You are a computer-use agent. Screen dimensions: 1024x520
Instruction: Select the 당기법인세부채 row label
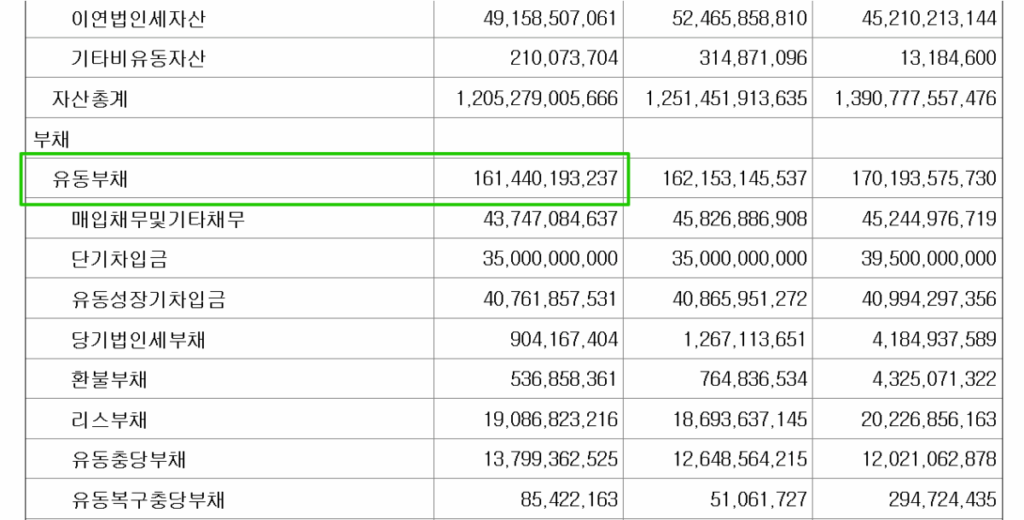coord(139,340)
